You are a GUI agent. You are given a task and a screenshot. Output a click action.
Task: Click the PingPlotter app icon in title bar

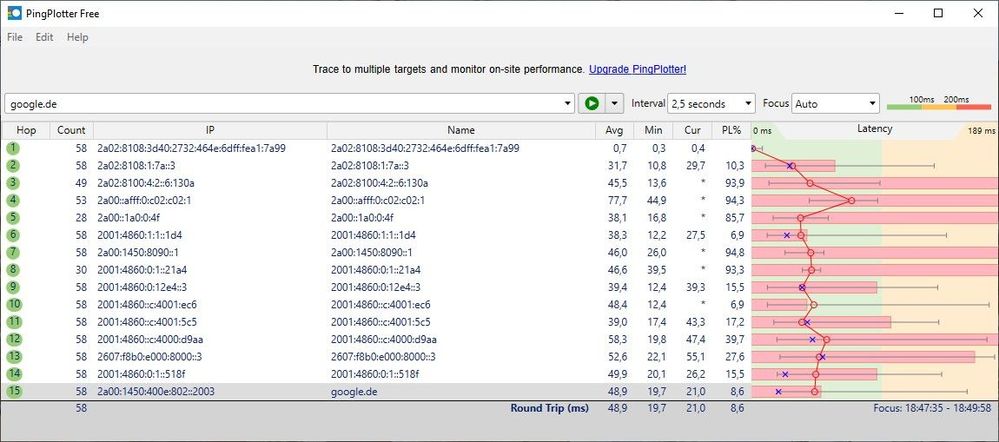[x=14, y=13]
